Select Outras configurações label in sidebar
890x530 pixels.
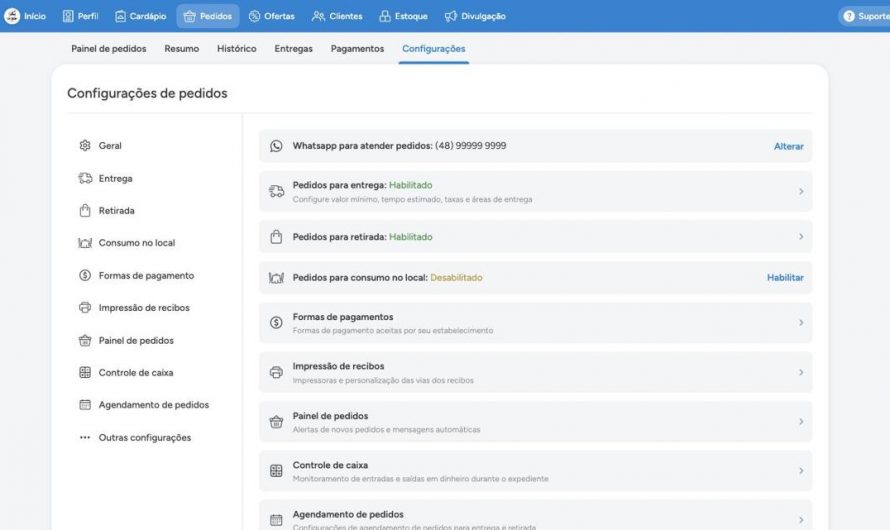145,438
